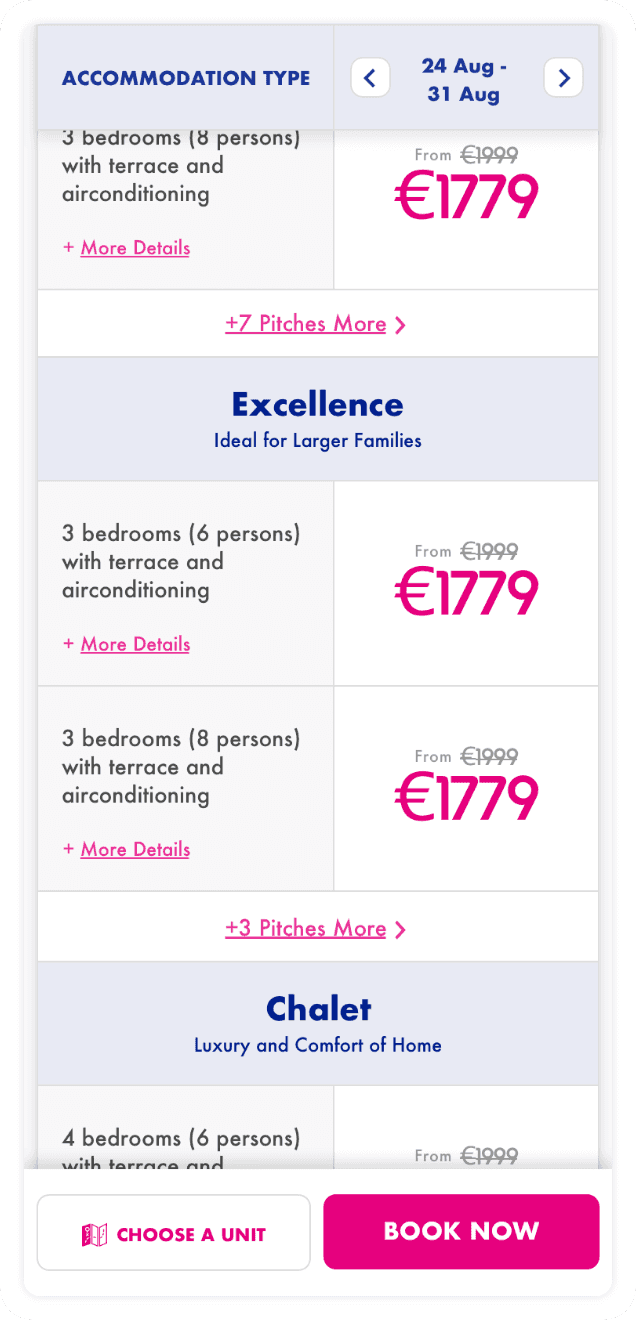Open More Details for Excellence 8 persons
The height and width of the screenshot is (1320, 636).
(135, 849)
